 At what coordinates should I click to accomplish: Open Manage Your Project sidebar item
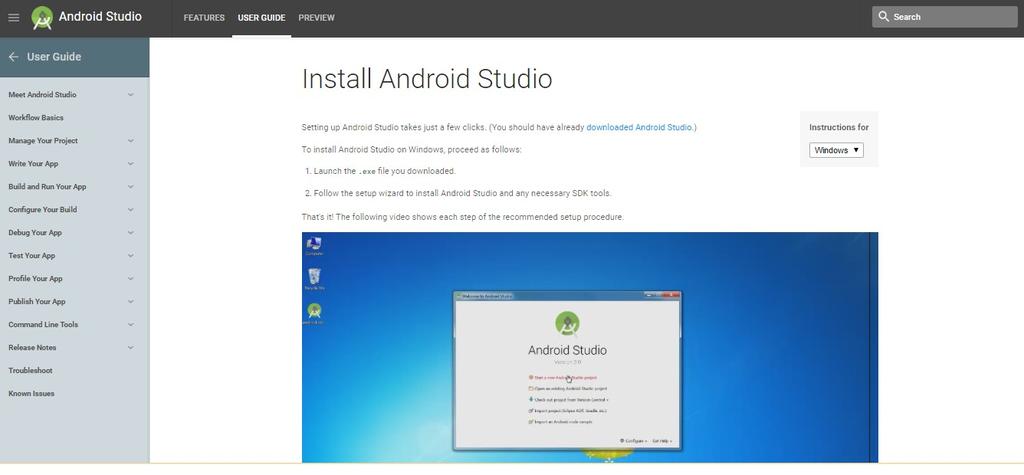click(43, 140)
